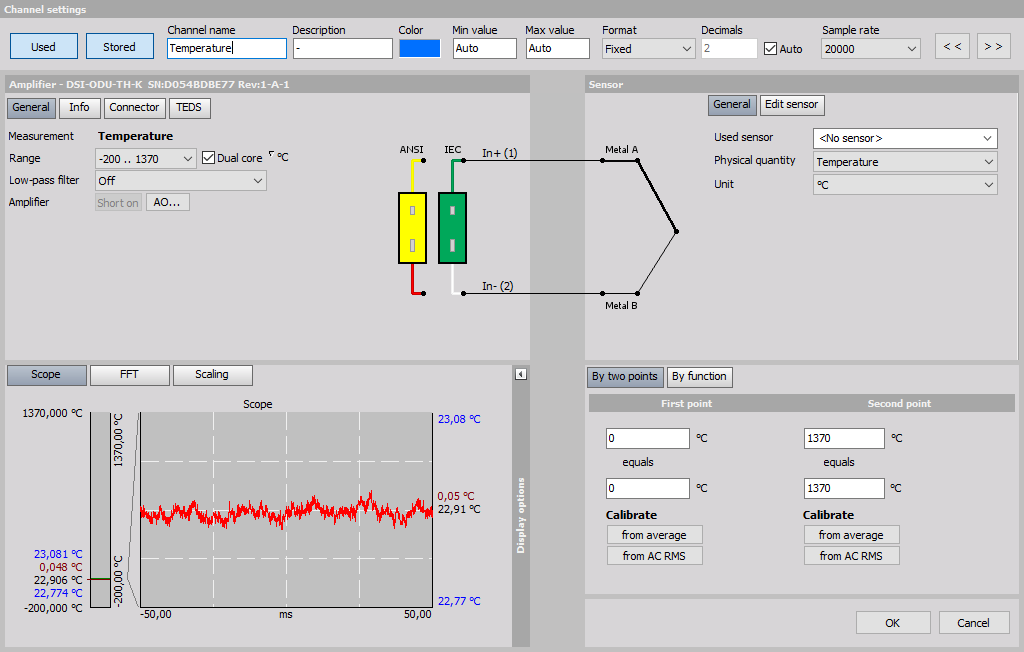Click the 22,906 °C average reading
Viewport: 1024px width, 652px height.
58,580
